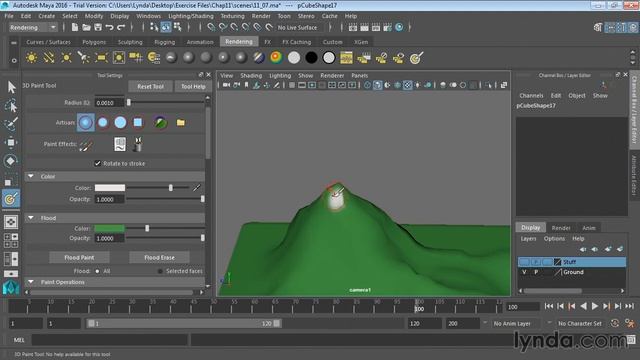The width and height of the screenshot is (640, 360).
Task: Click the green Flood color swatch
Action: tap(109, 229)
